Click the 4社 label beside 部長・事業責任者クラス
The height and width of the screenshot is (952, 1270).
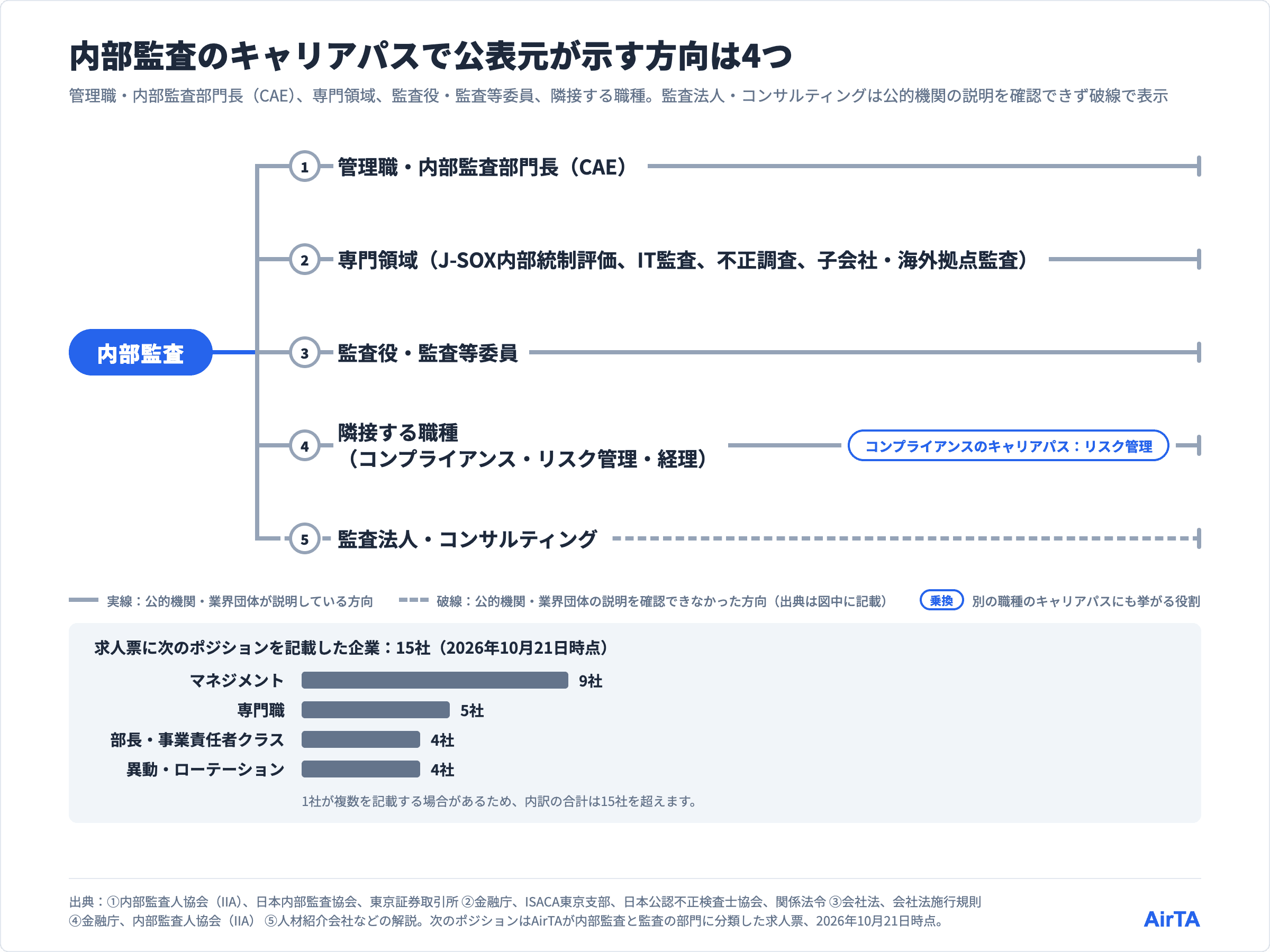pyautogui.click(x=443, y=740)
